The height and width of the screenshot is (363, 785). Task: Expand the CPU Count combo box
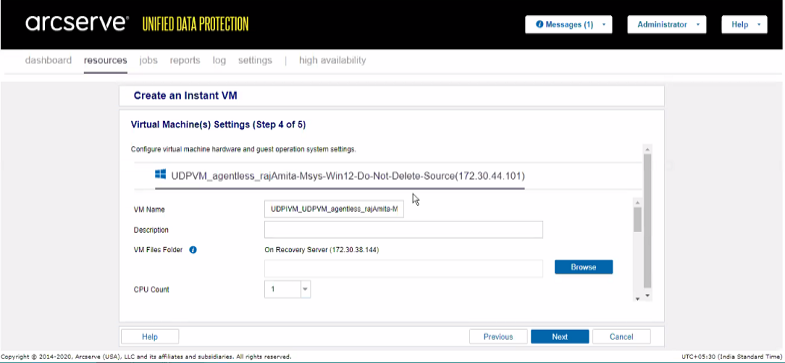[305, 289]
